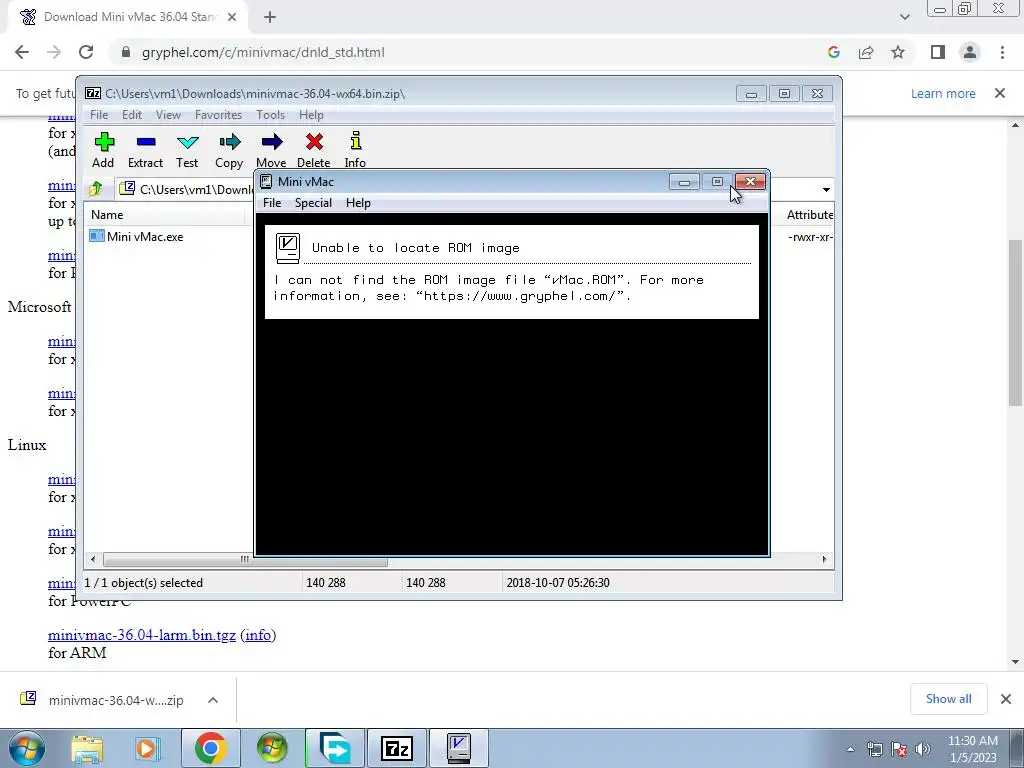Reload the gryphel.com page

point(86,52)
